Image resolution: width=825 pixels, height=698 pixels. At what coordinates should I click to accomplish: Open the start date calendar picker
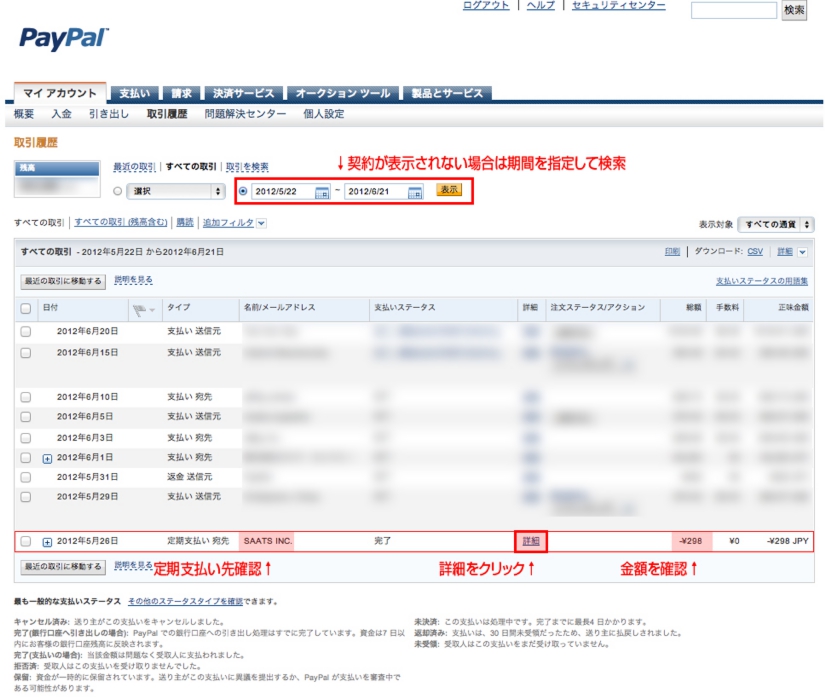click(322, 192)
